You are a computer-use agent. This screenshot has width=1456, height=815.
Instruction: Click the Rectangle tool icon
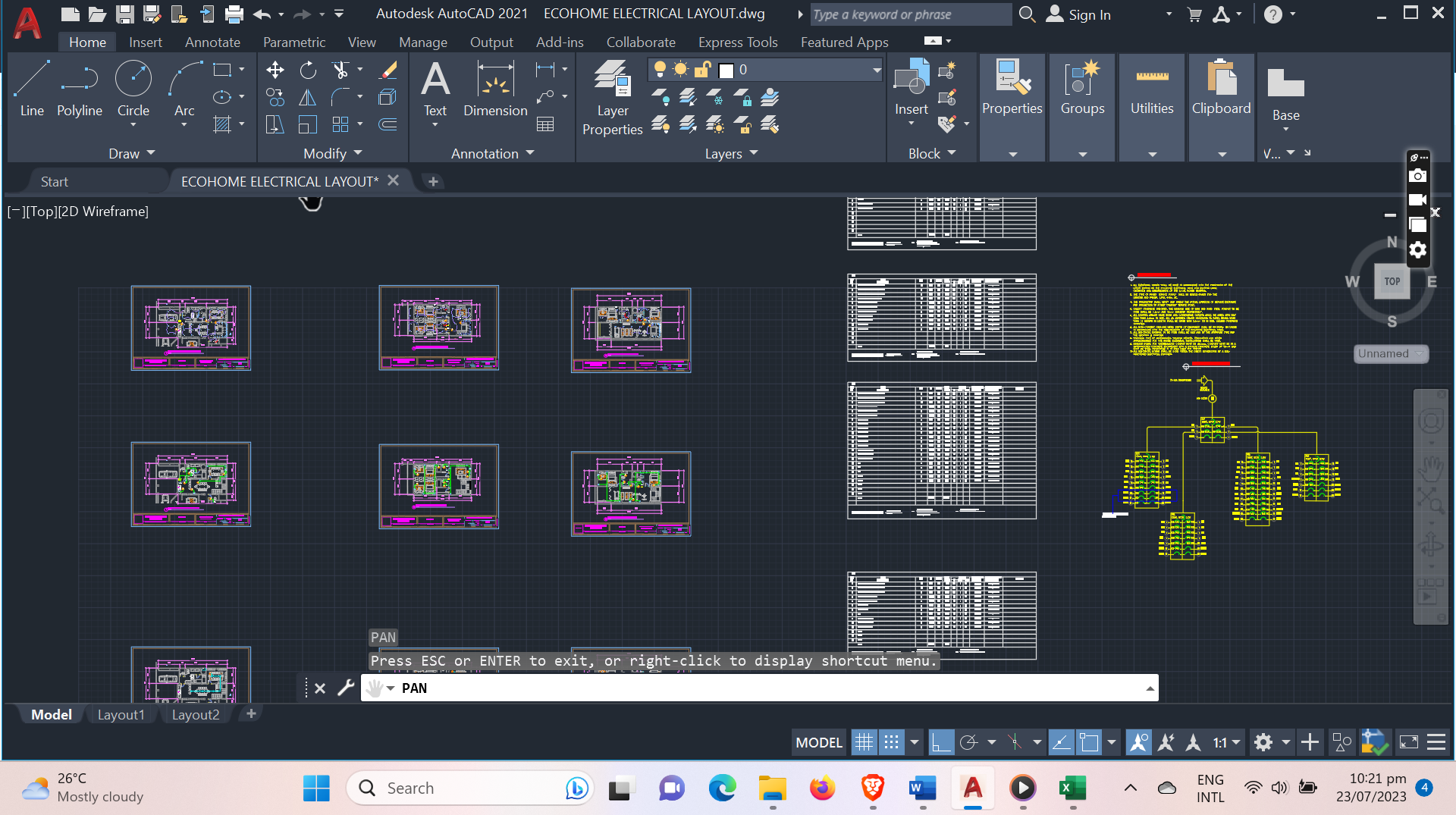click(x=222, y=71)
